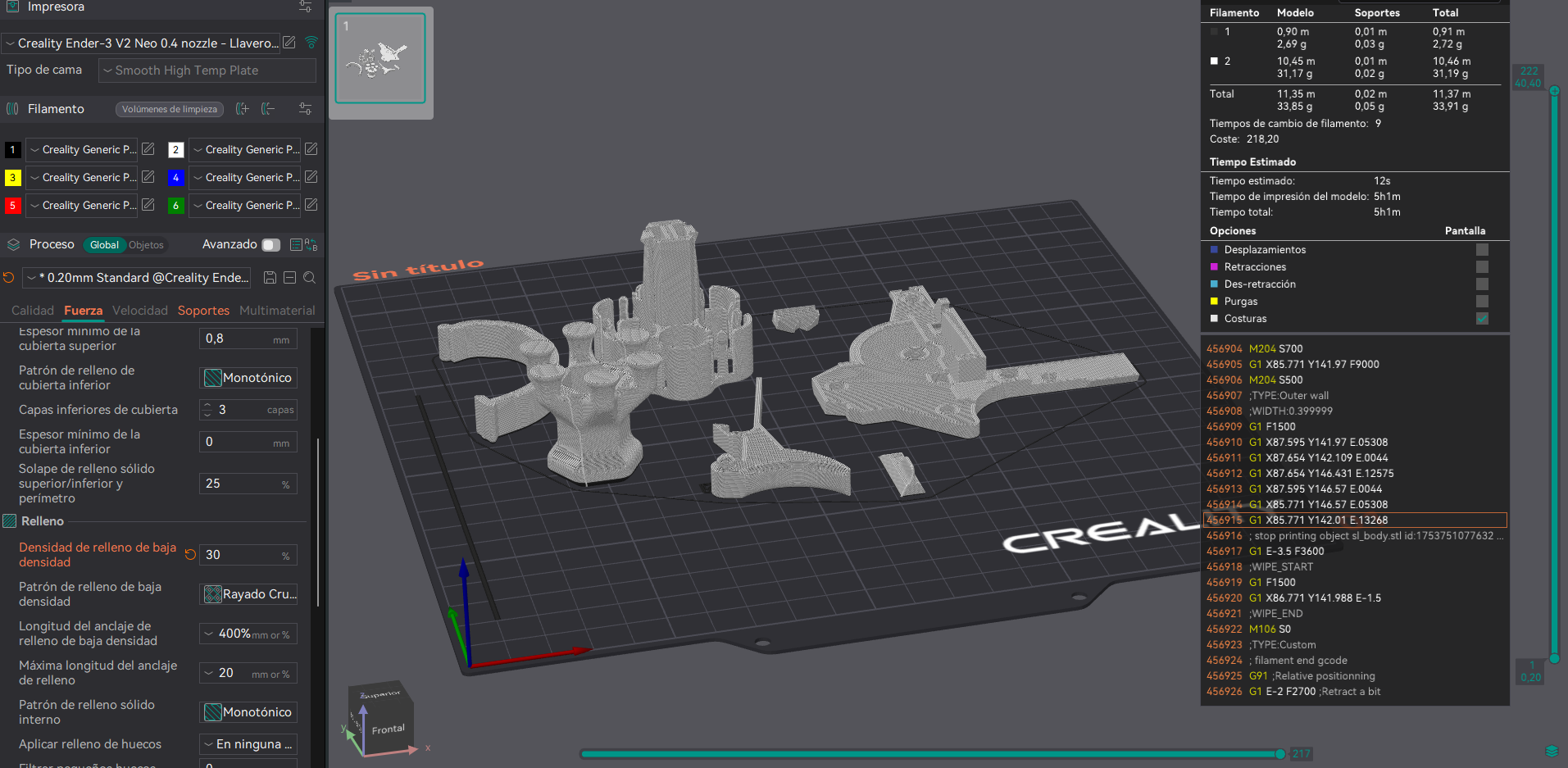This screenshot has height=768, width=1568.
Task: Switch to the Soportes settings tab
Action: pos(203,310)
